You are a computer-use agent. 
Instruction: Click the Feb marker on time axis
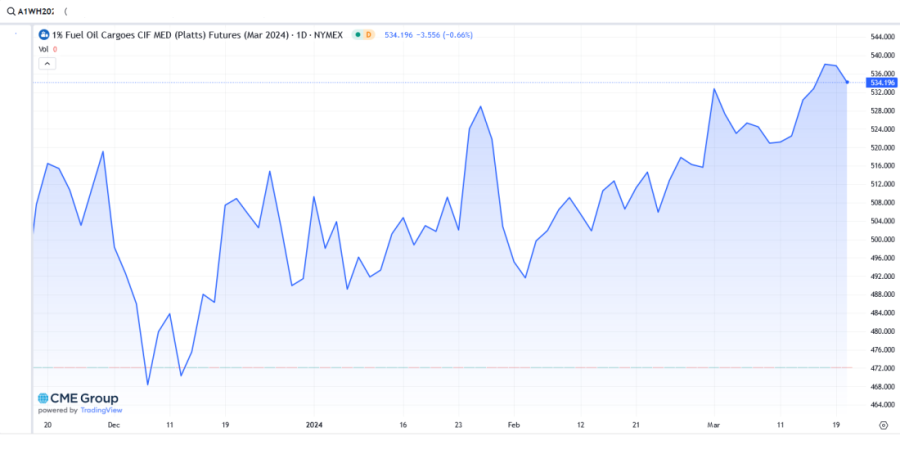(514, 424)
